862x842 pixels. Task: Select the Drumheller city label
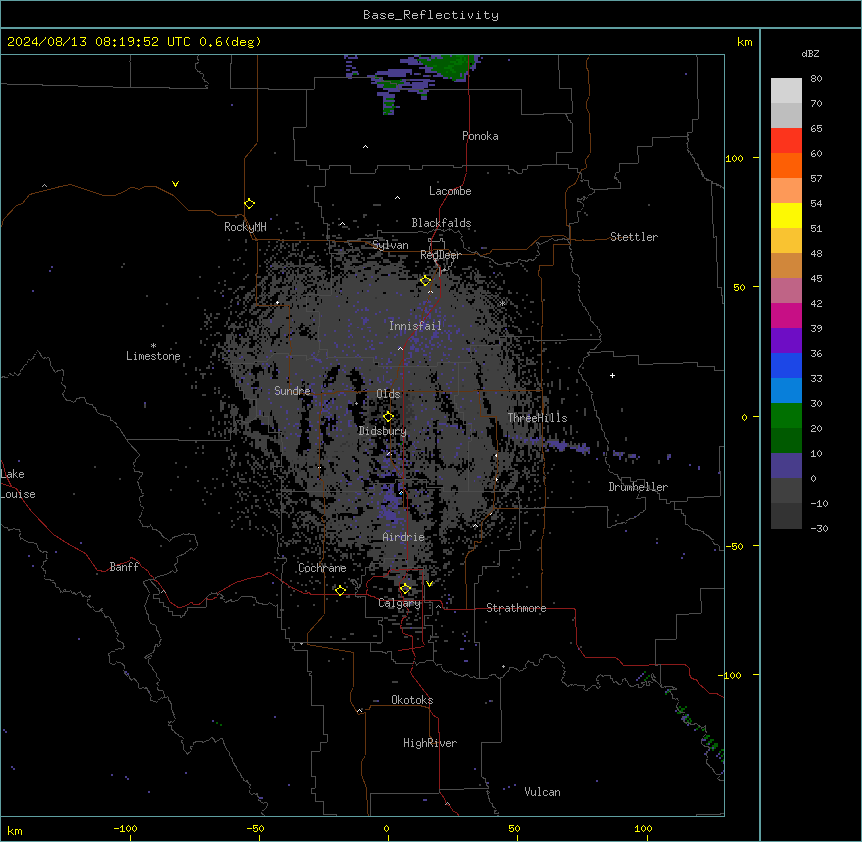coord(638,487)
